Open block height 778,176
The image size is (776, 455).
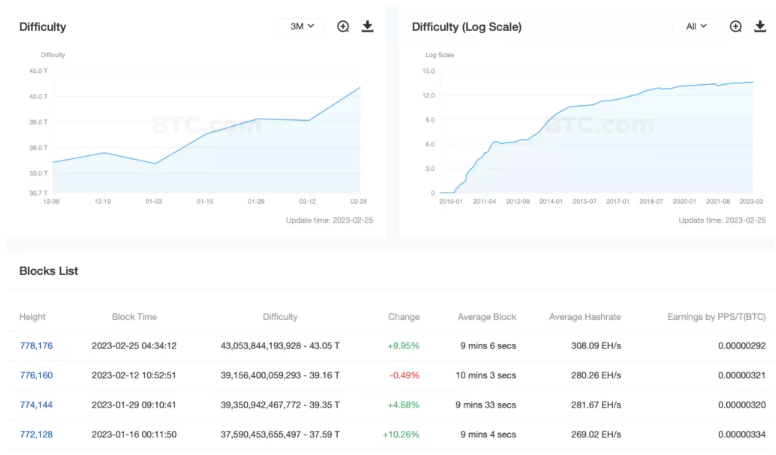coord(36,346)
